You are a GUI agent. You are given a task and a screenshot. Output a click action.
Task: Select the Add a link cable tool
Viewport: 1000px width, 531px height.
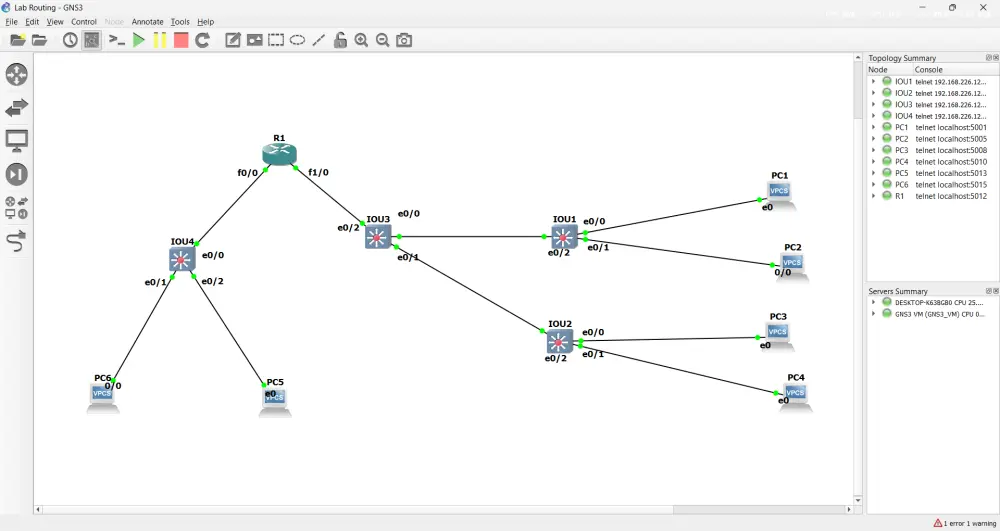click(x=17, y=242)
